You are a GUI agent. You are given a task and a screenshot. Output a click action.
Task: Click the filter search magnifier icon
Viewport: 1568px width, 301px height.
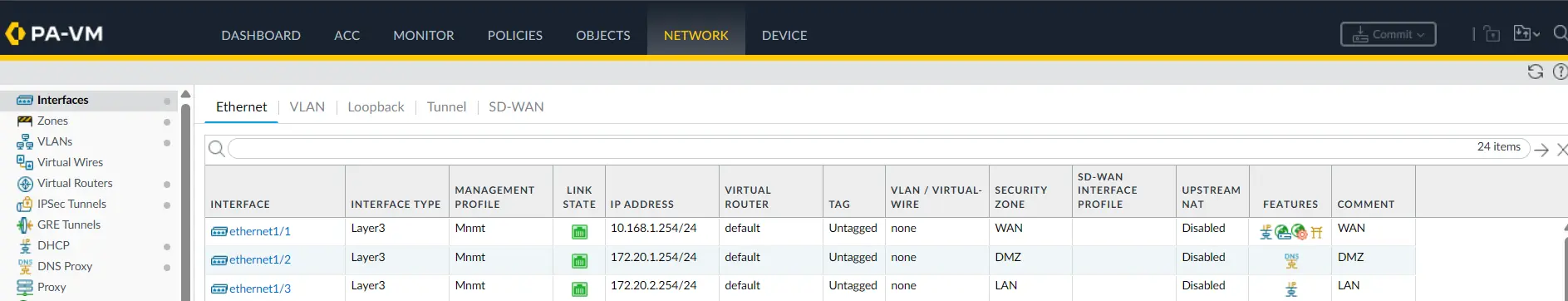coord(216,149)
